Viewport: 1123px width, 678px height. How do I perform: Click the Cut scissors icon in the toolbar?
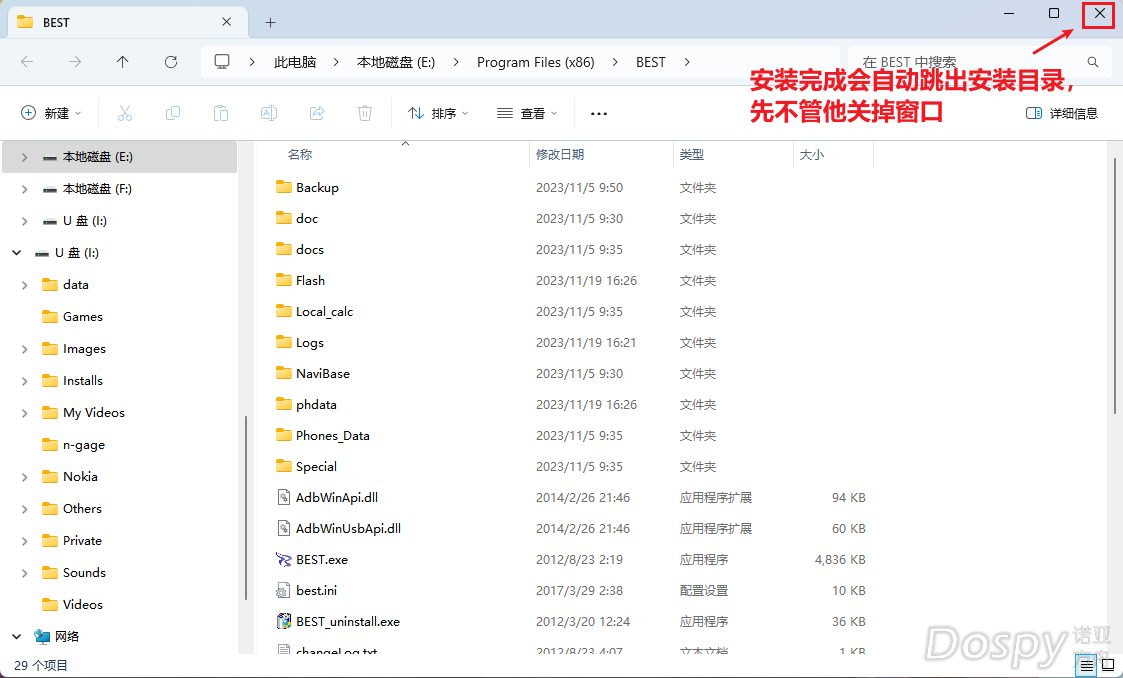pos(125,113)
